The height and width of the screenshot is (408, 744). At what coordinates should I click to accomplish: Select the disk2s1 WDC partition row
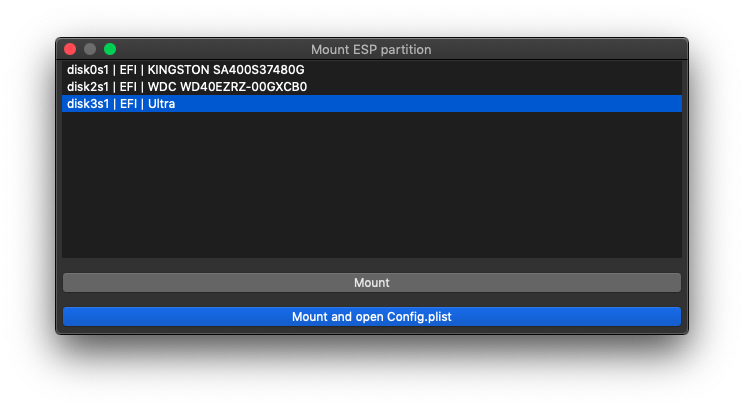click(372, 87)
